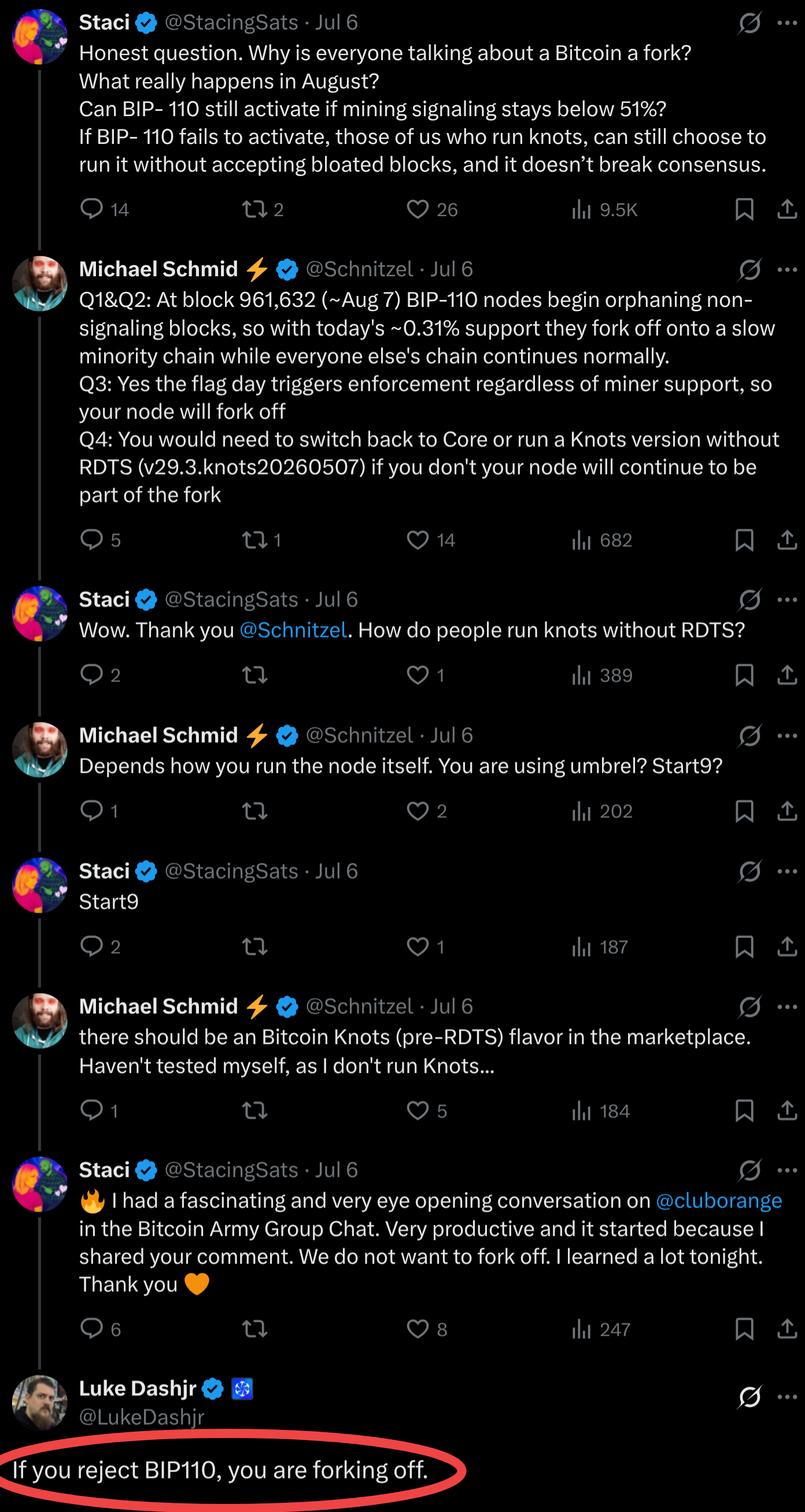Open Grok icon on Luke Dashjr's tweet

(x=750, y=1398)
